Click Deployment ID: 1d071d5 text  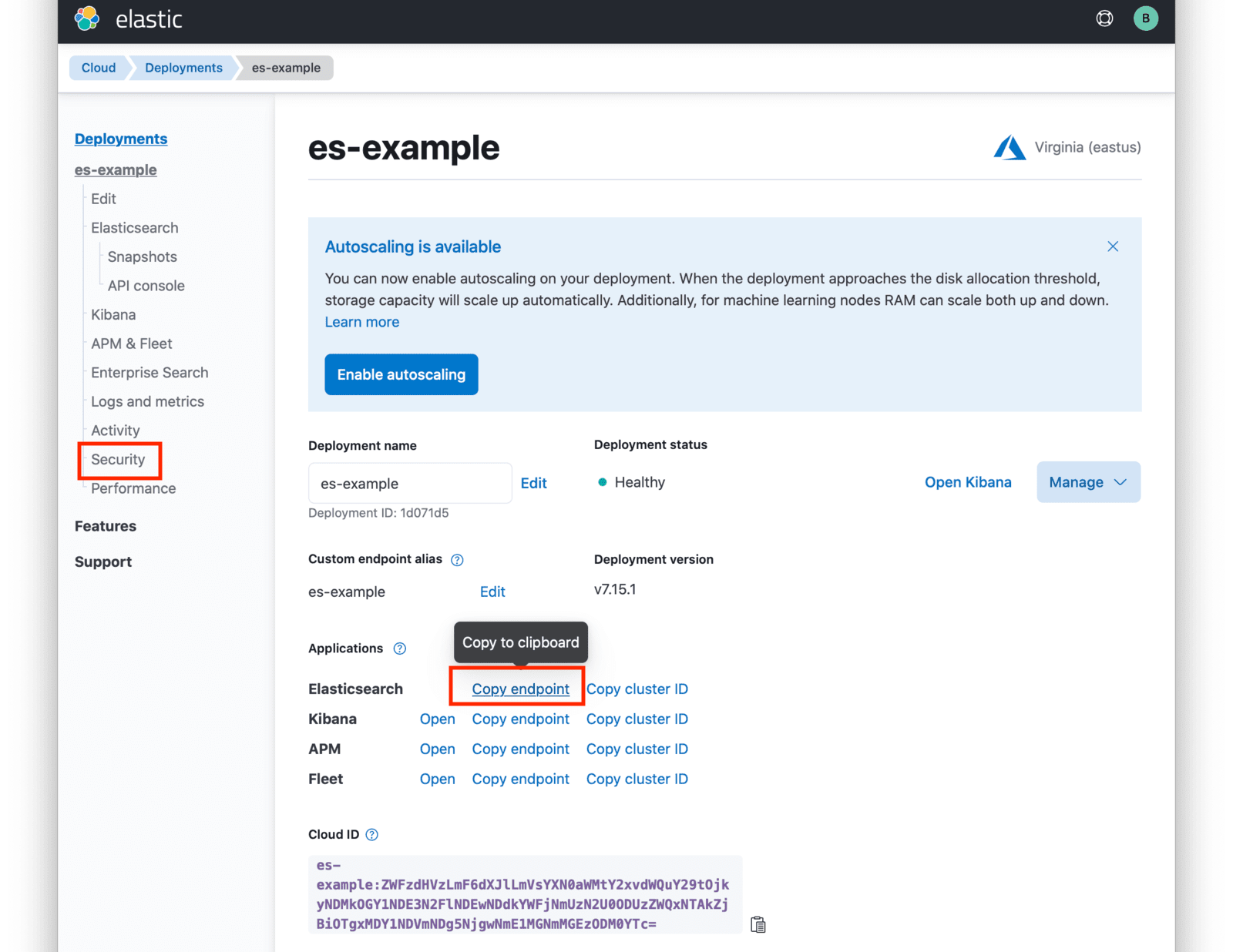point(378,513)
